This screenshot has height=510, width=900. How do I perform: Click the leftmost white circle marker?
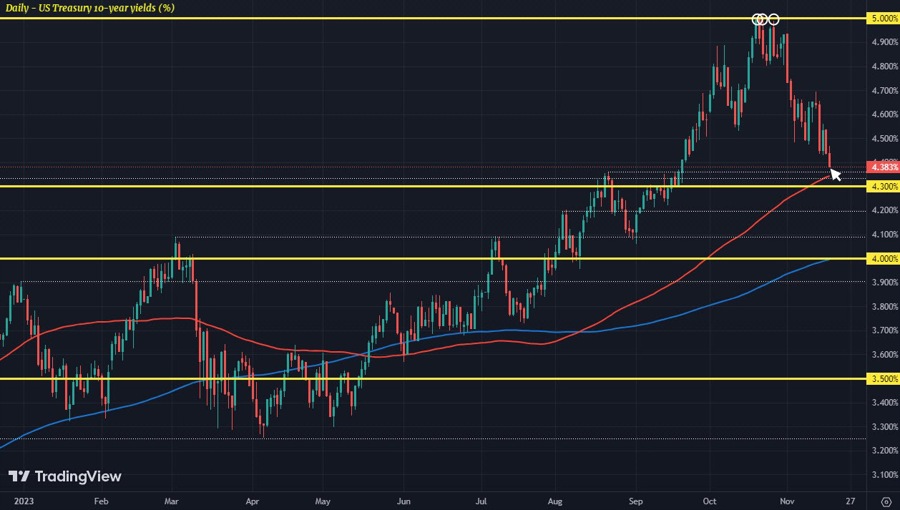pyautogui.click(x=757, y=19)
